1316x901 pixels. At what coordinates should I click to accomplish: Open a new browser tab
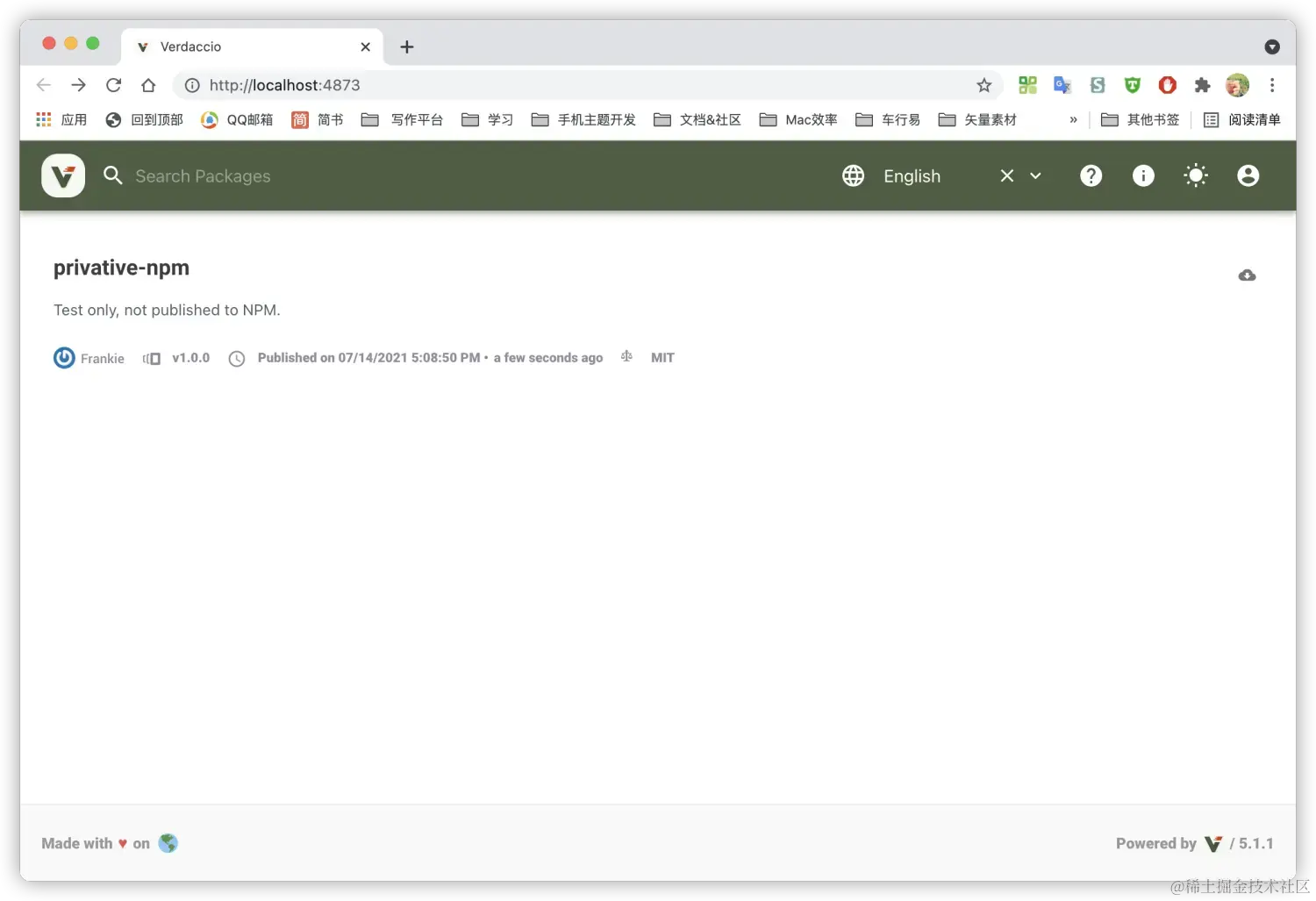click(407, 46)
